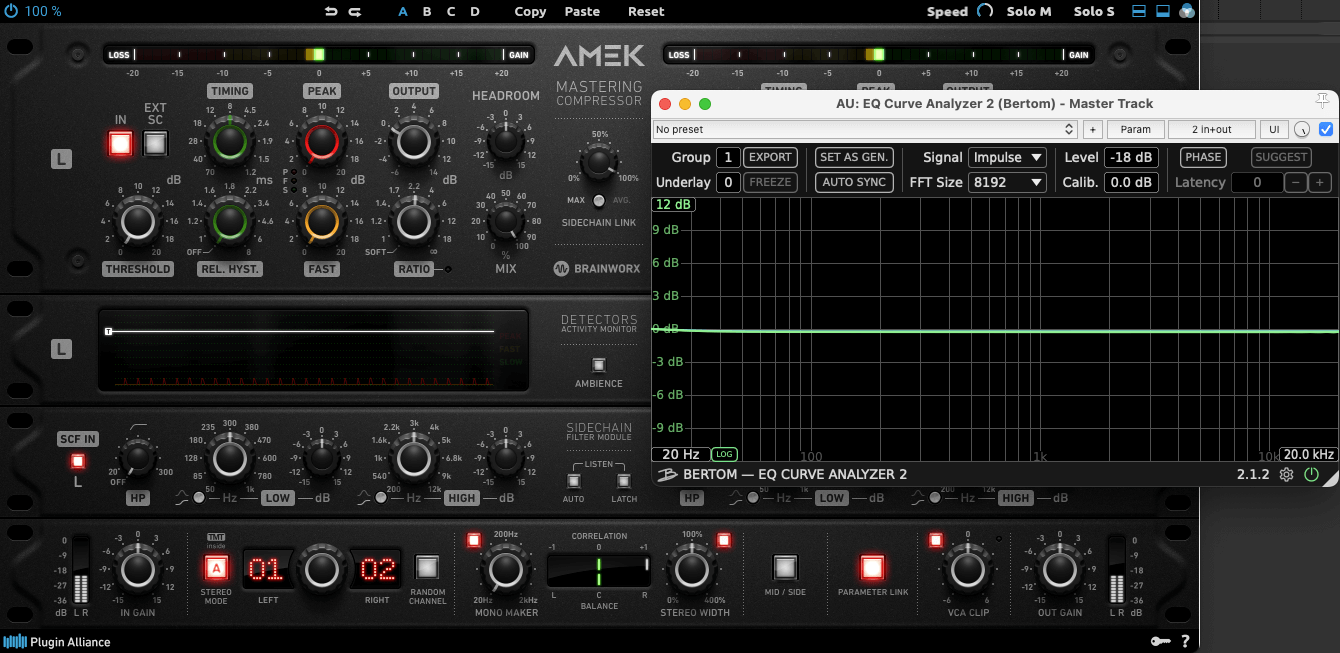Select preset slot D

475,11
